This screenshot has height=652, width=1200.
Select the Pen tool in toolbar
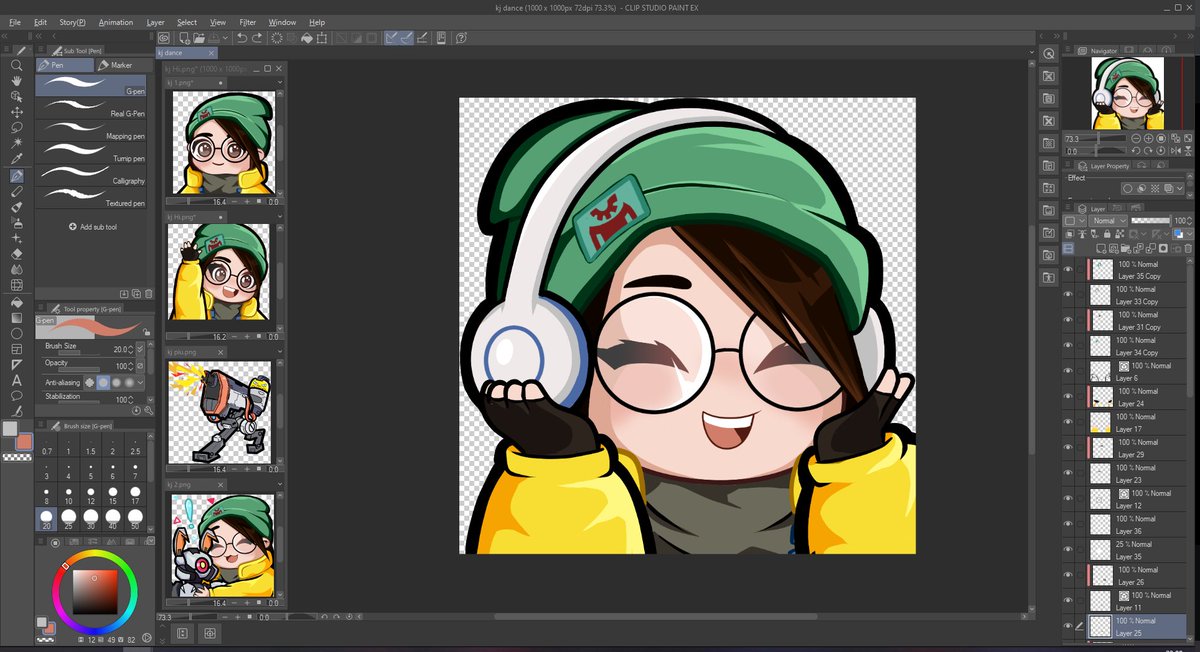click(17, 175)
